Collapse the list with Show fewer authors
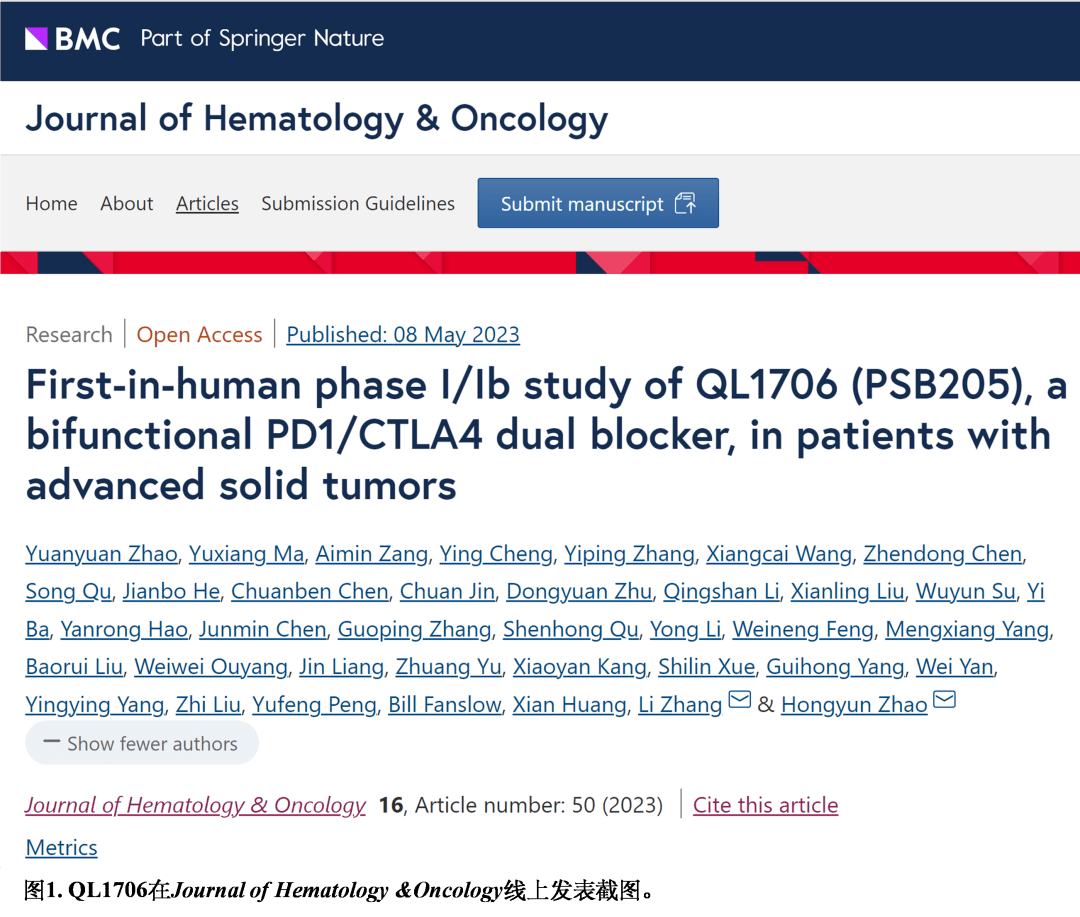Image resolution: width=1080 pixels, height=917 pixels. [141, 744]
